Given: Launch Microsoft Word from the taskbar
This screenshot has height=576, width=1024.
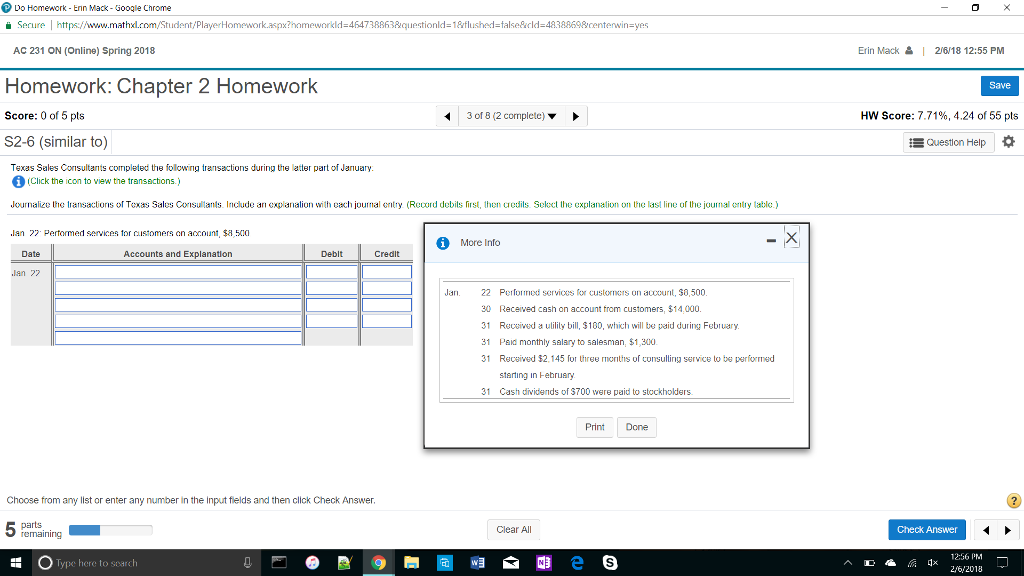Looking at the screenshot, I should pyautogui.click(x=477, y=563).
